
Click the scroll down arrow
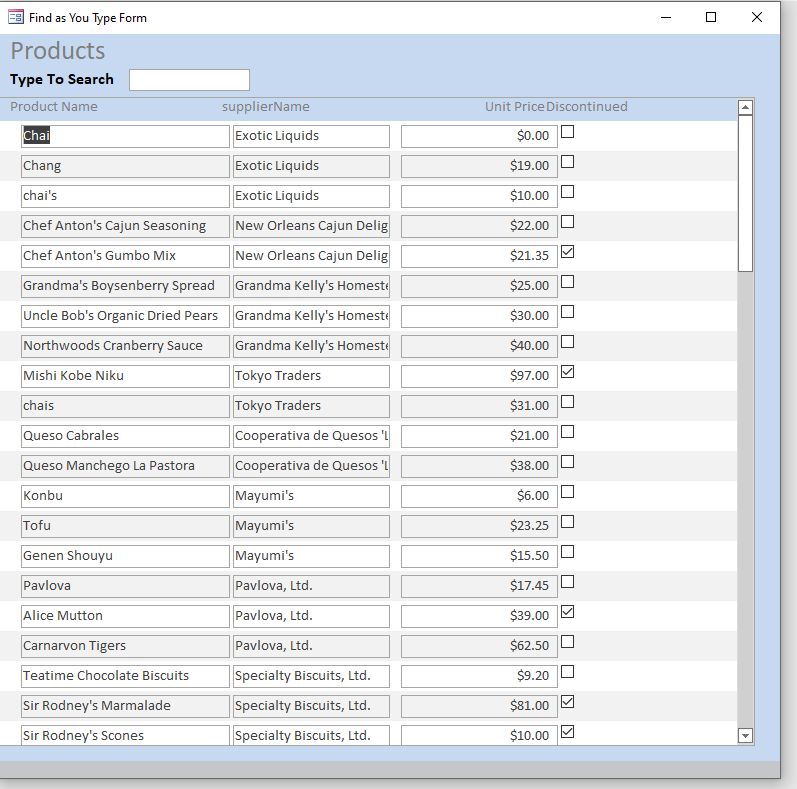[745, 736]
